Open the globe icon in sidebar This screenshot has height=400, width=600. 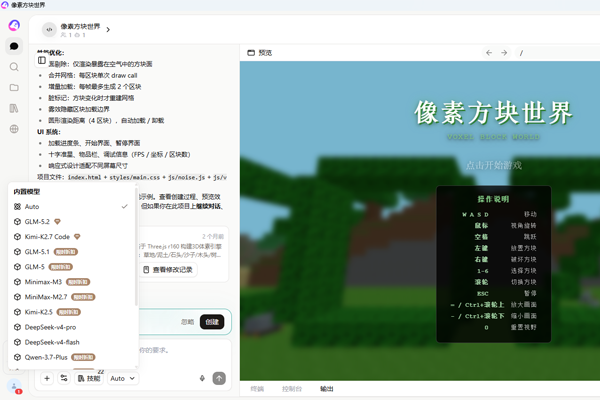(14, 129)
